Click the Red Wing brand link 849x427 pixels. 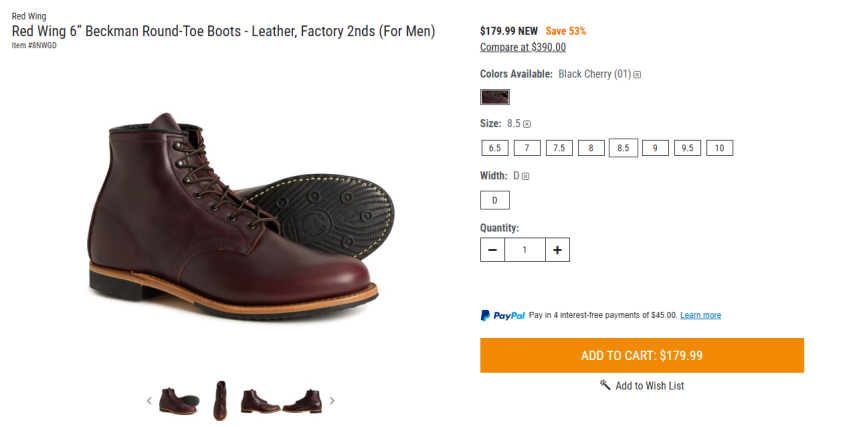[x=29, y=16]
